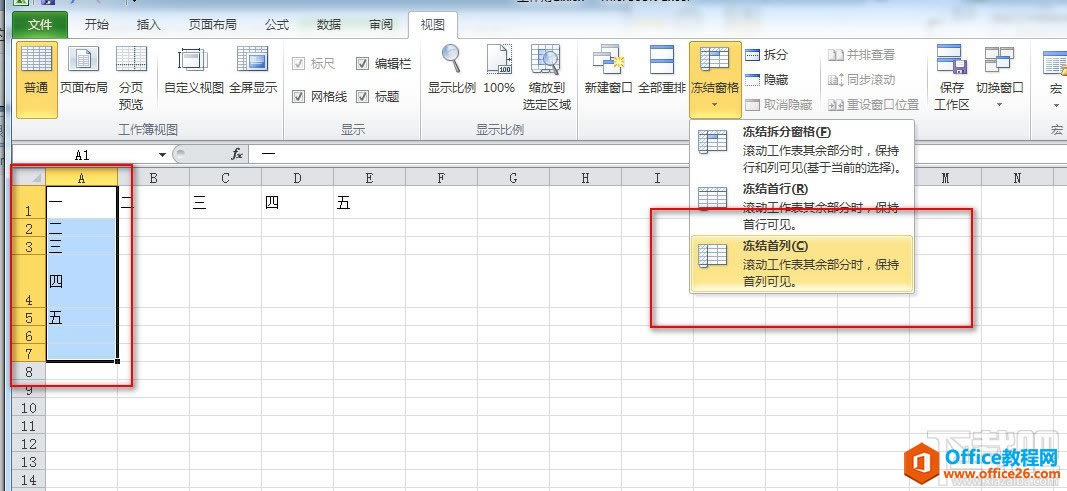Open the File (文件) tab
The height and width of the screenshot is (491, 1067).
pos(40,24)
